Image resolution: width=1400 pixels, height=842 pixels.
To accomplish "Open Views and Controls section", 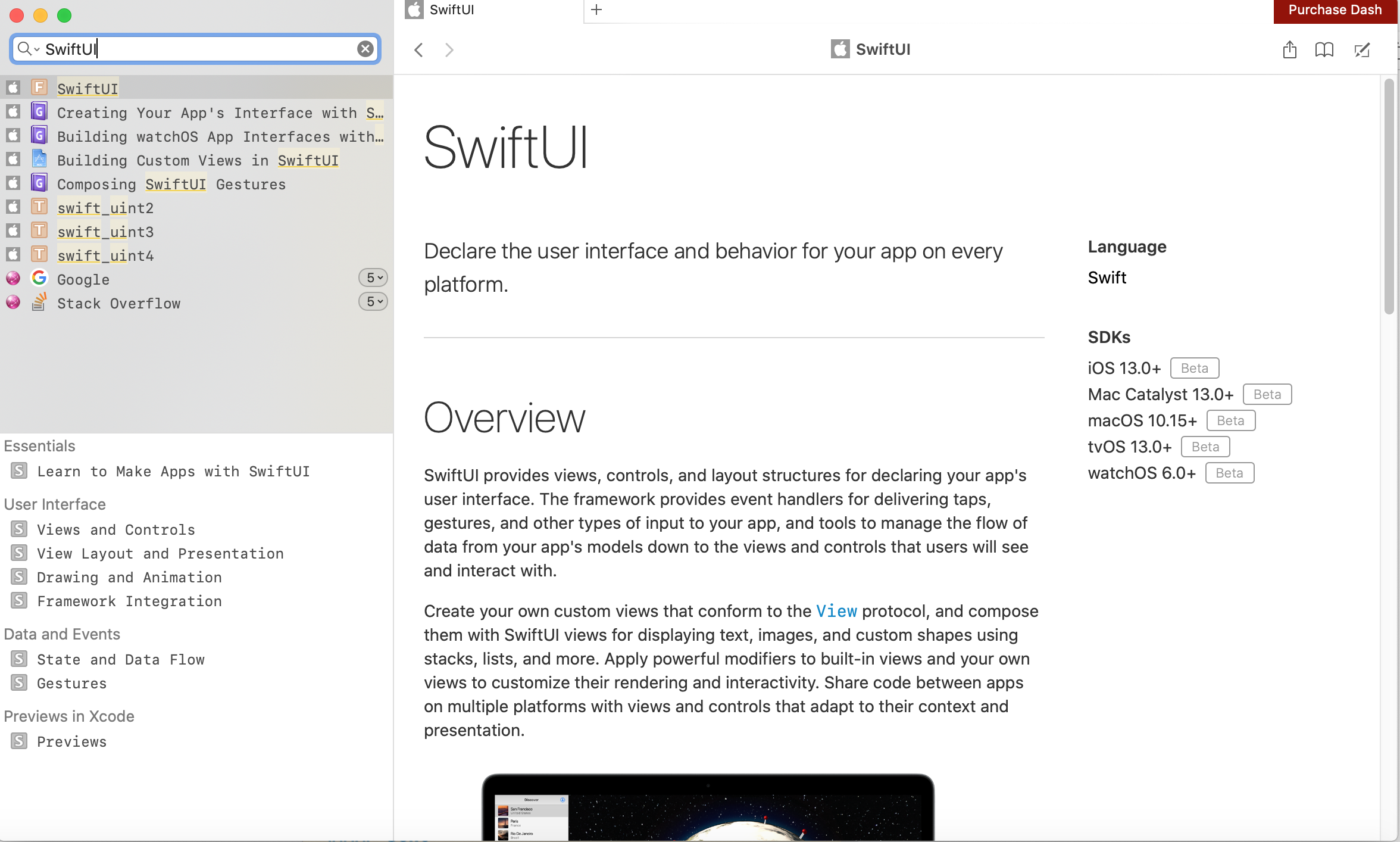I will (115, 529).
